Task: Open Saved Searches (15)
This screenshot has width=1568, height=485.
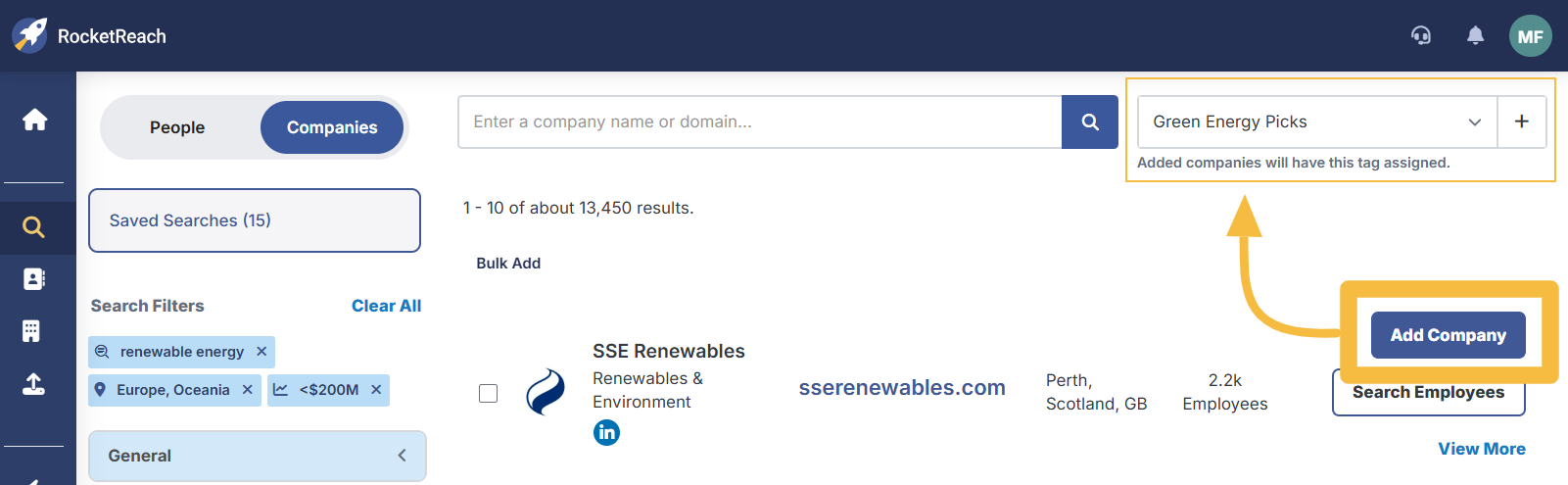Action: [x=255, y=220]
